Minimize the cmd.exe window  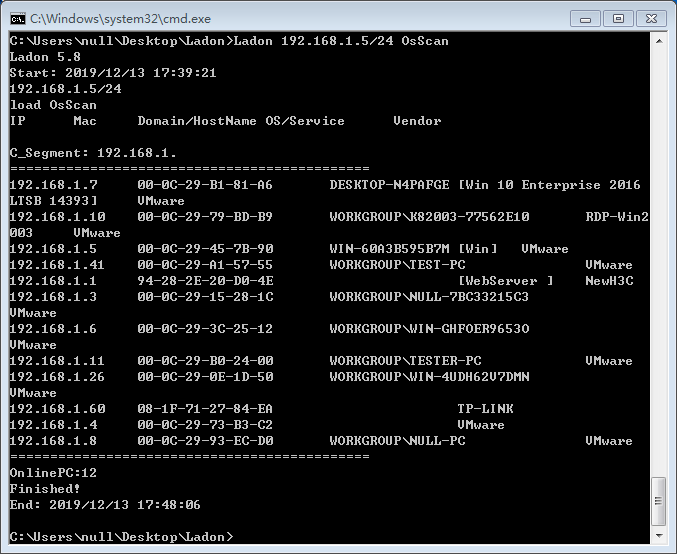(585, 19)
